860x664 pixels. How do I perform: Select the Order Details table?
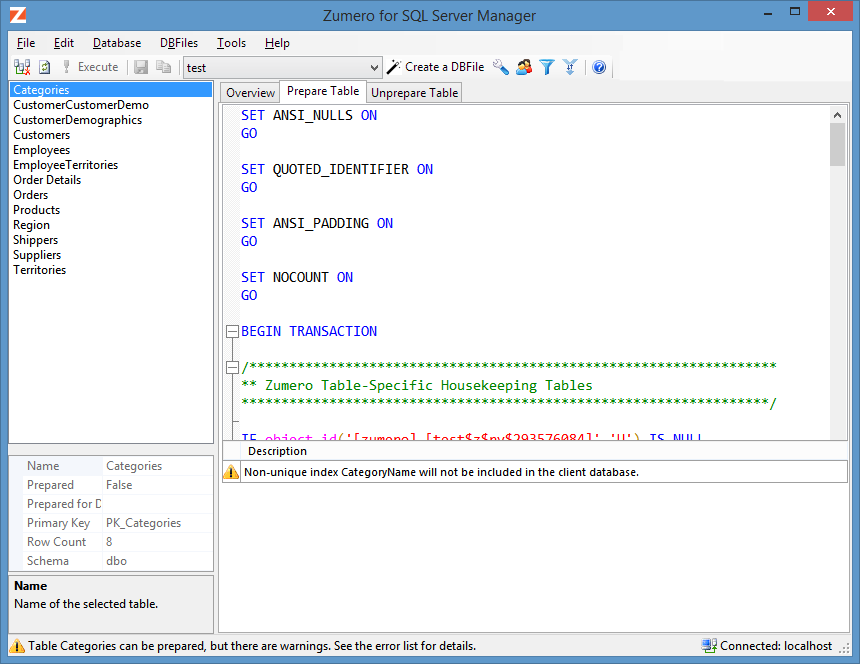click(47, 180)
